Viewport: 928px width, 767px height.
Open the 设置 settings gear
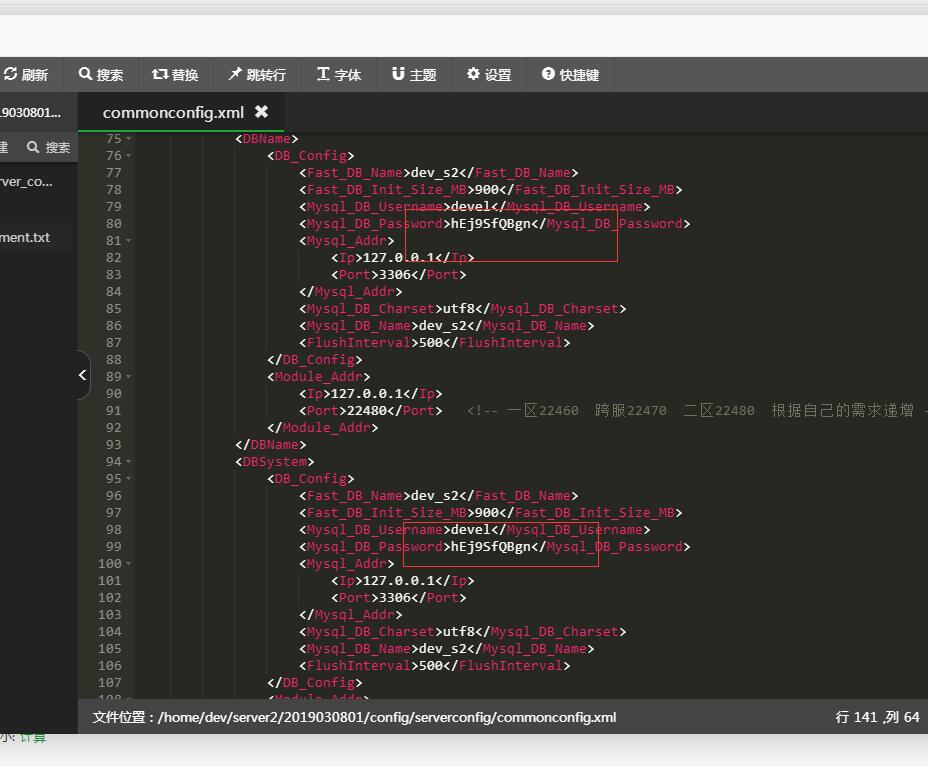coord(489,75)
